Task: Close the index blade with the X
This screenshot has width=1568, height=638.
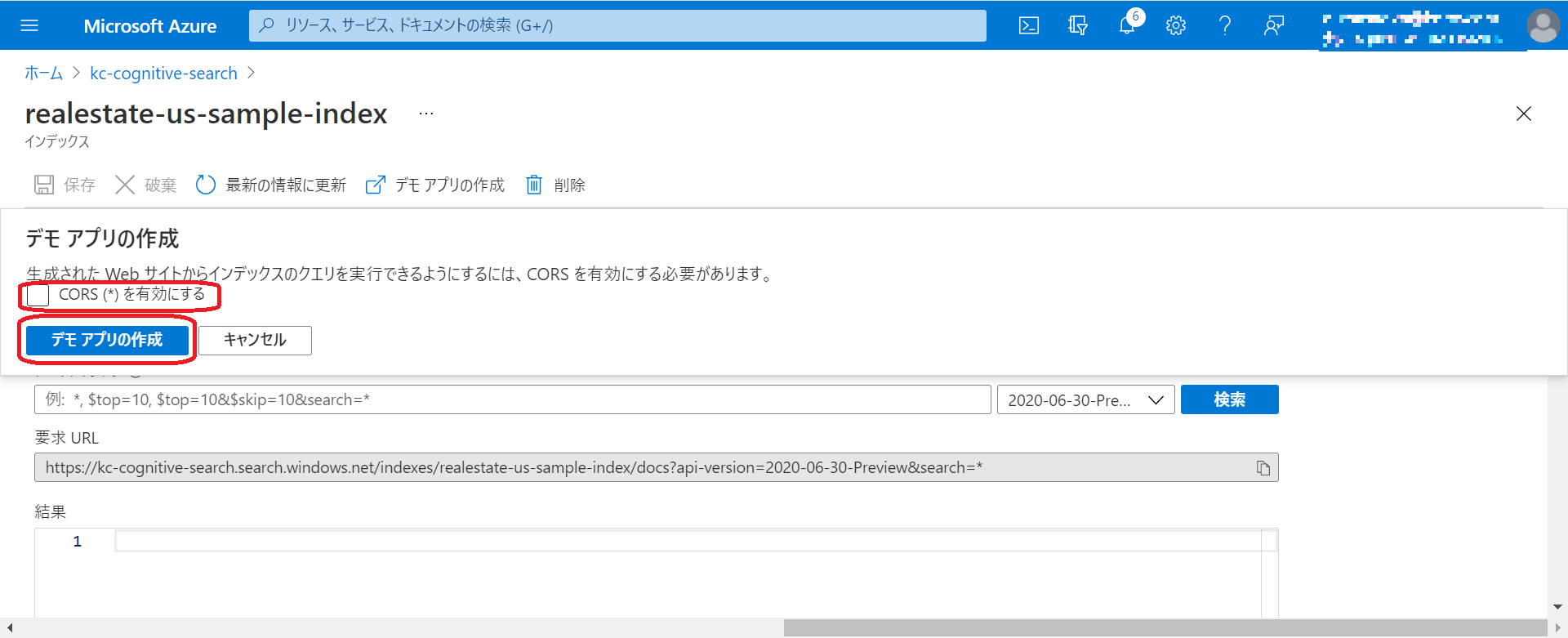Action: pos(1524,114)
